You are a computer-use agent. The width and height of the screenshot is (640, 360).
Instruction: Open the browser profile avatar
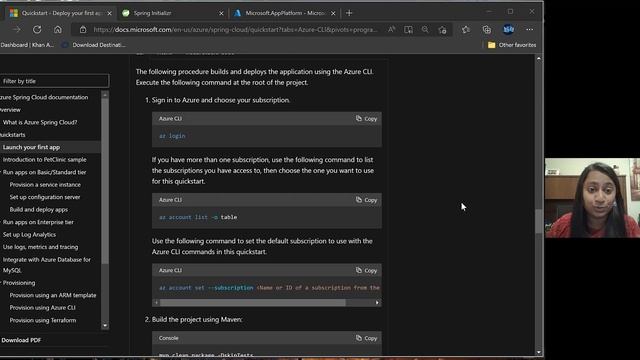click(508, 29)
